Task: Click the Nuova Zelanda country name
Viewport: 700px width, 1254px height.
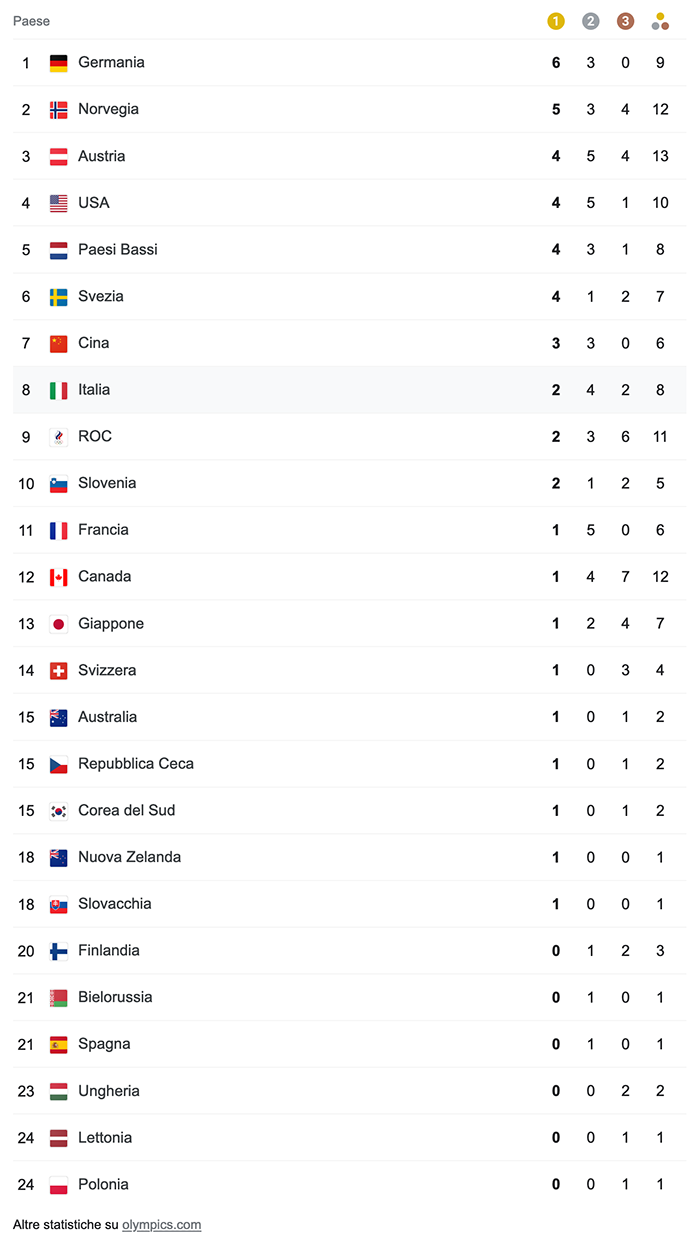Action: point(130,857)
